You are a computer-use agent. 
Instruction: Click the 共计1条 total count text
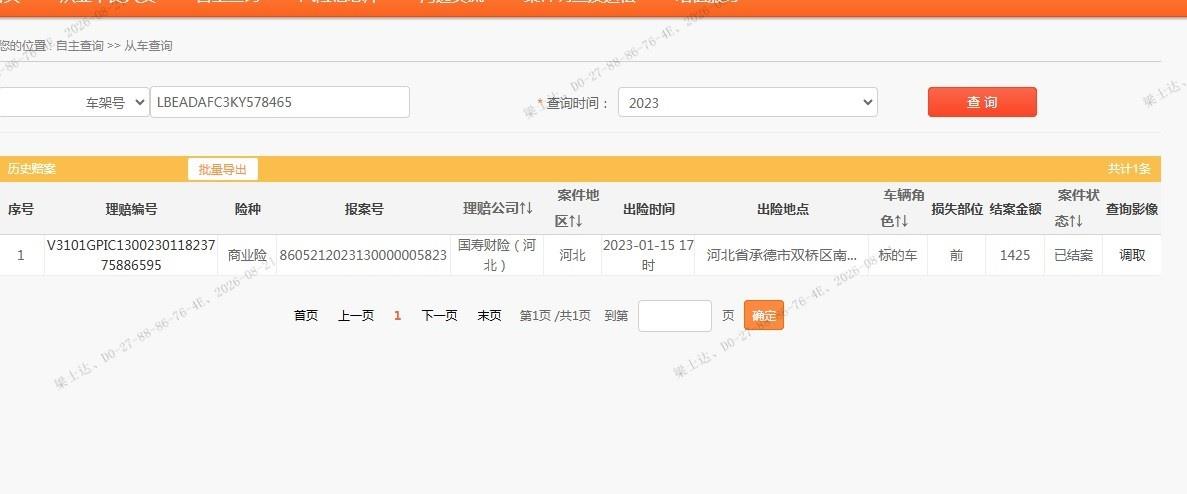[1129, 169]
